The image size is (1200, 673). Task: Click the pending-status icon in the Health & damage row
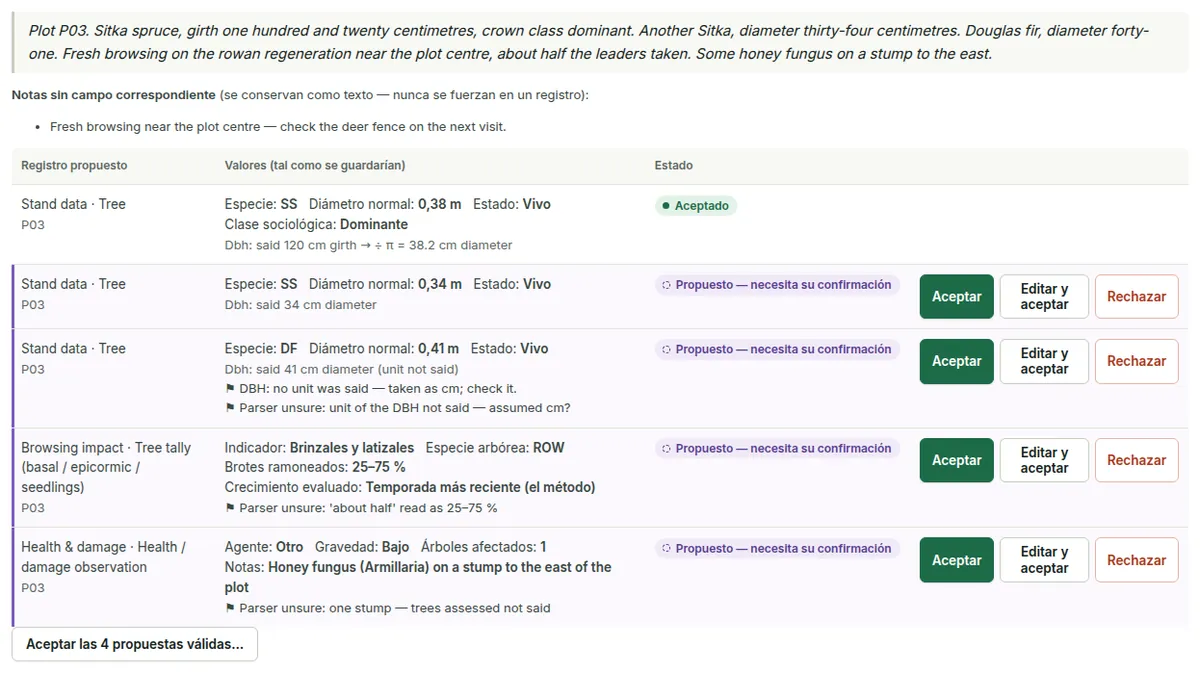666,549
